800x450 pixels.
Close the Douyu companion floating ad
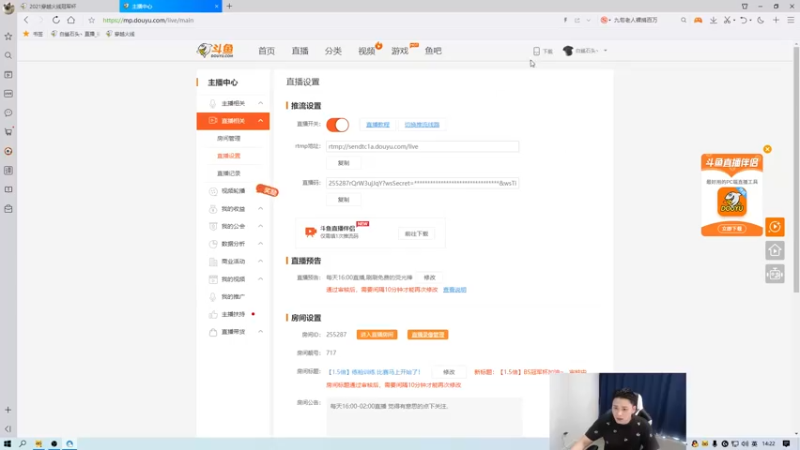pyautogui.click(x=767, y=149)
